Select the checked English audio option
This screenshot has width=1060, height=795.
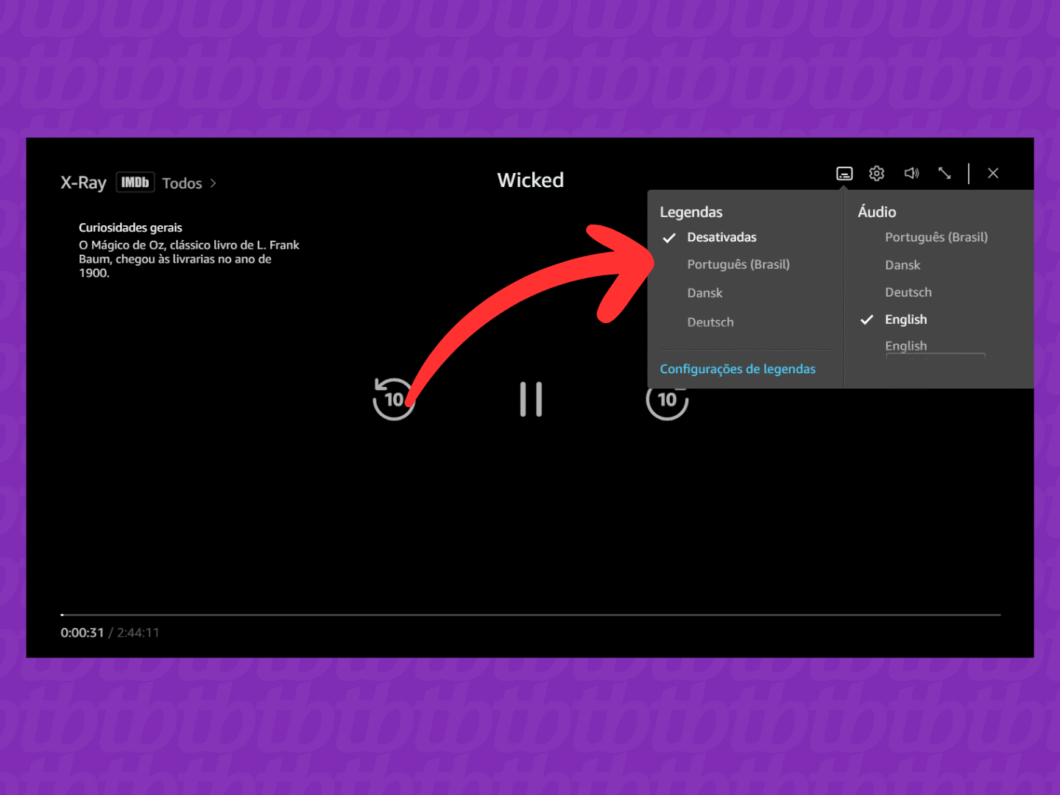pyautogui.click(x=906, y=319)
